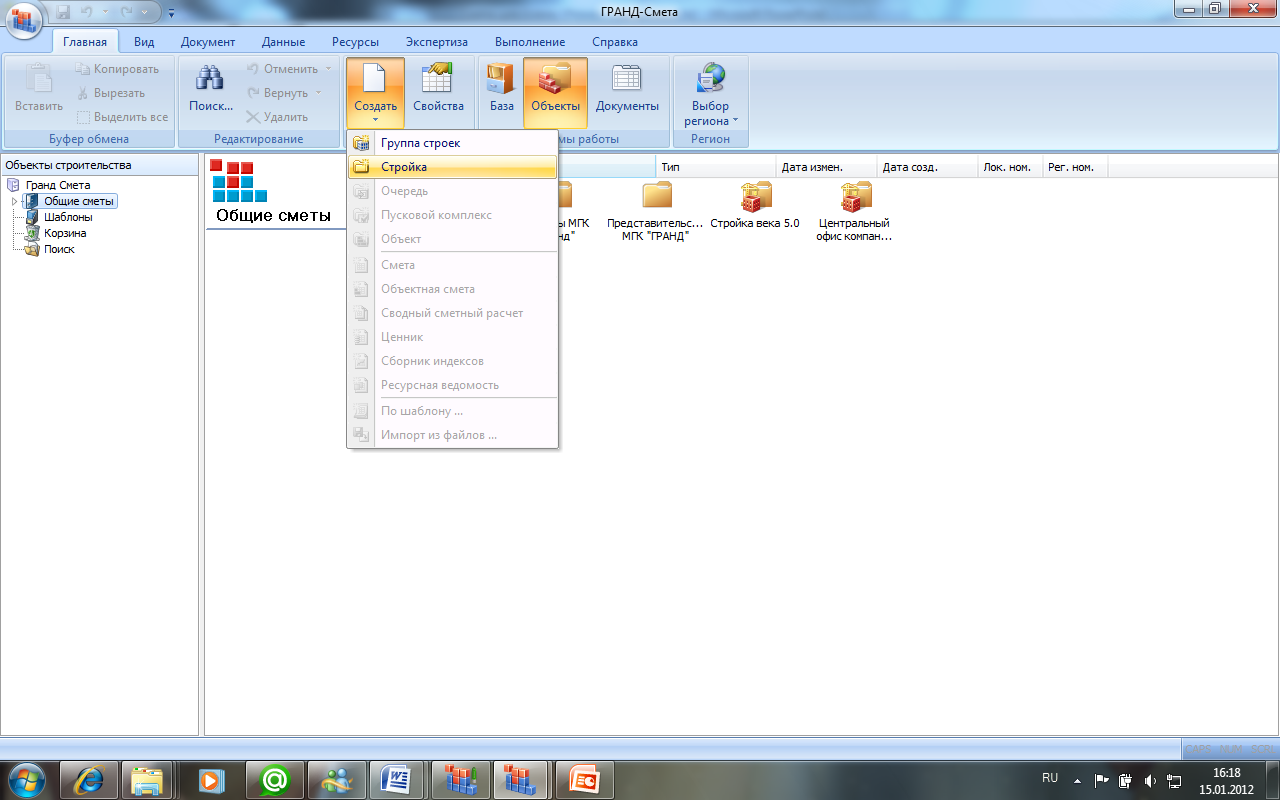Sort by the Тип column header
This screenshot has height=800, width=1280.
click(716, 167)
